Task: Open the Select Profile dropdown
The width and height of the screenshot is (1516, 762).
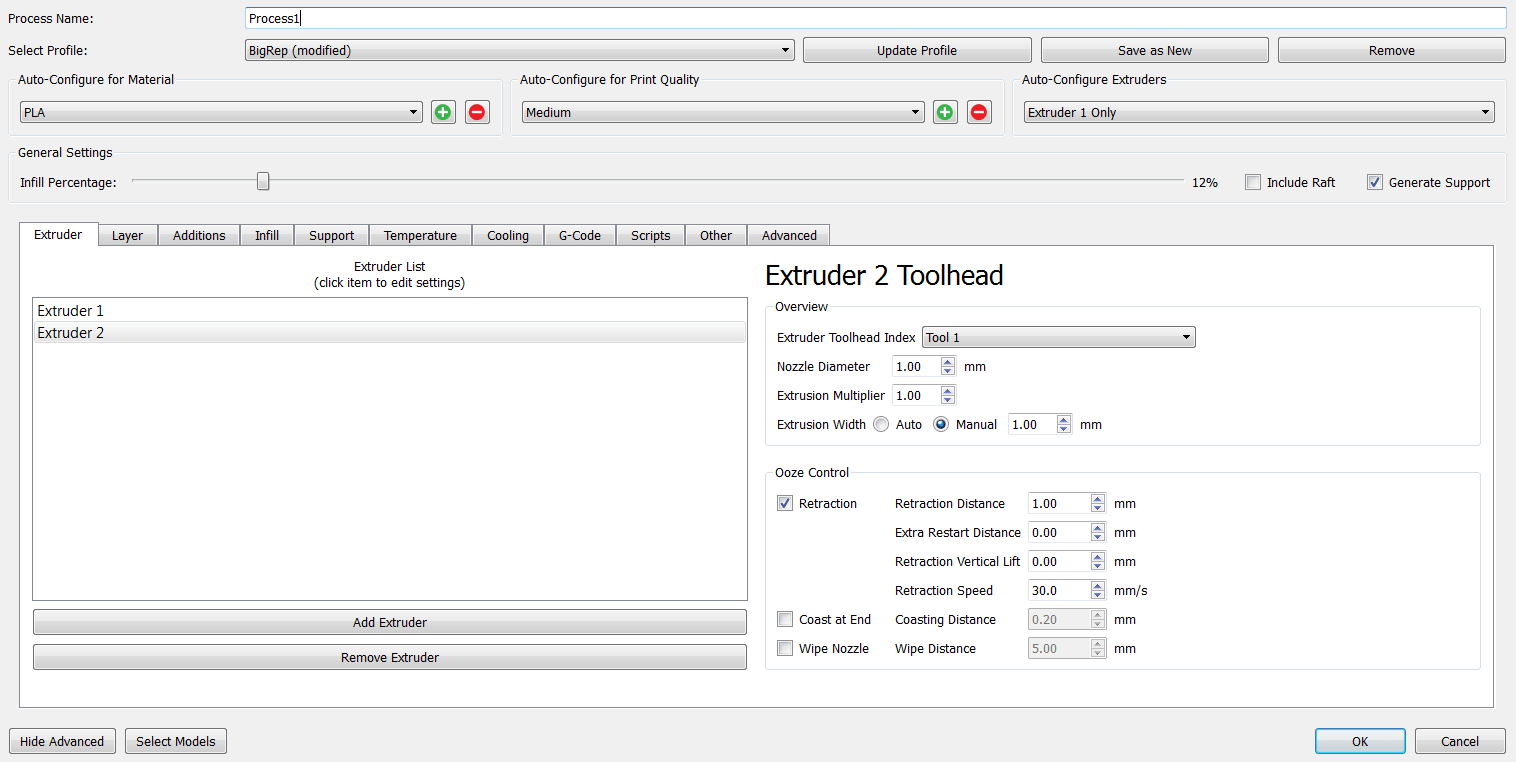Action: tap(519, 50)
